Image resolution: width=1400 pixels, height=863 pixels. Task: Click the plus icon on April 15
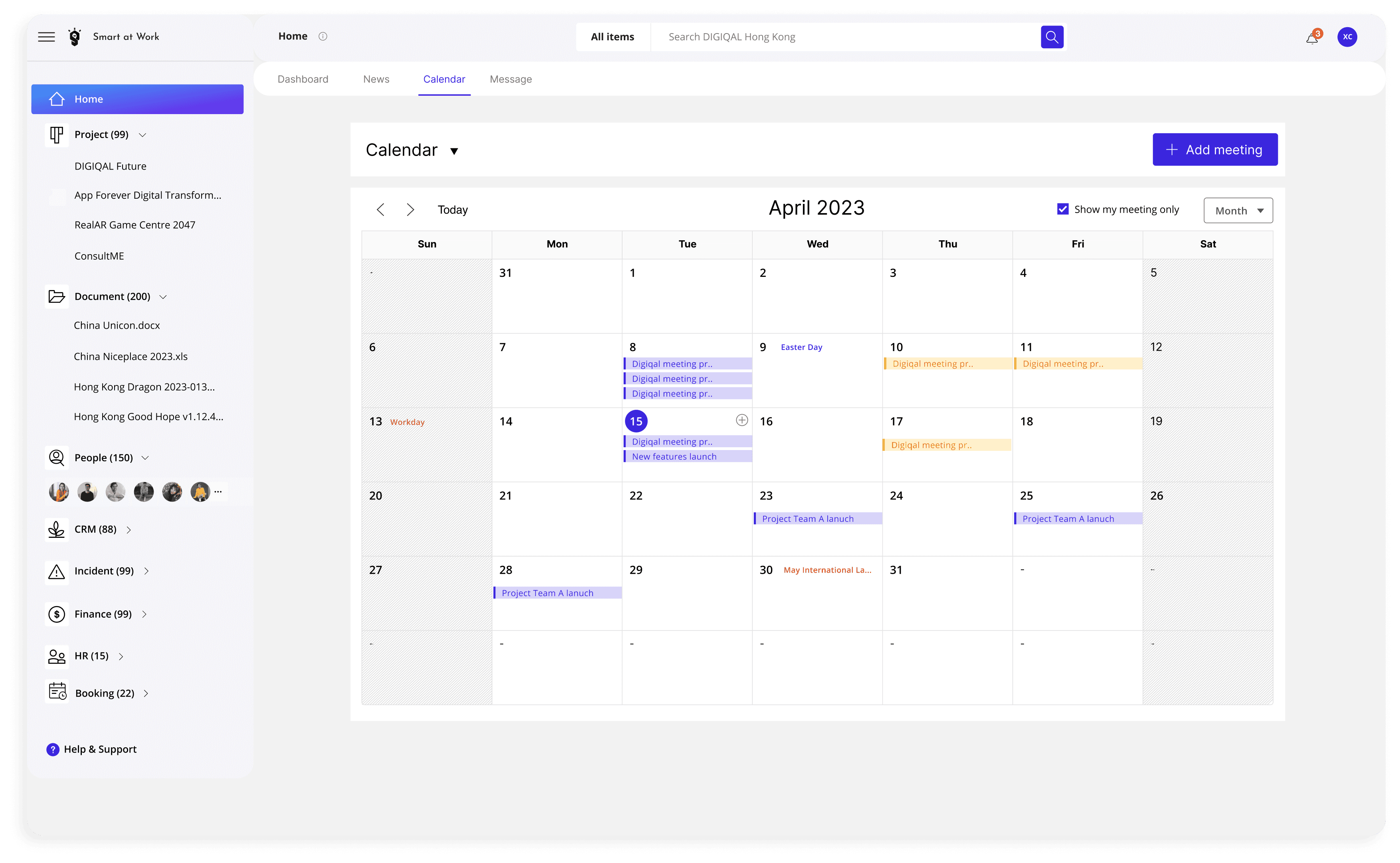[x=742, y=421]
